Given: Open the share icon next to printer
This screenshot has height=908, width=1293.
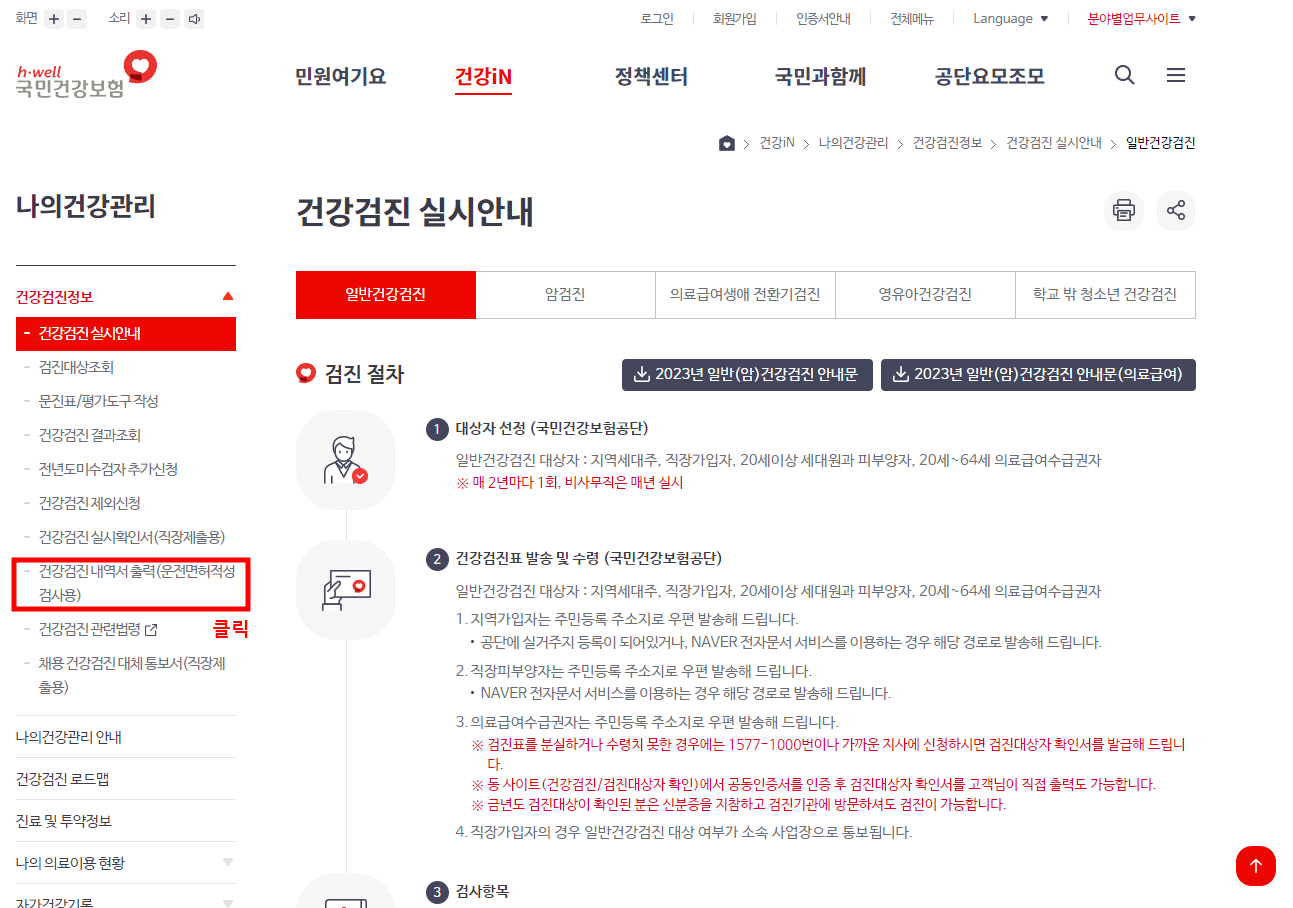Looking at the screenshot, I should click(x=1175, y=211).
